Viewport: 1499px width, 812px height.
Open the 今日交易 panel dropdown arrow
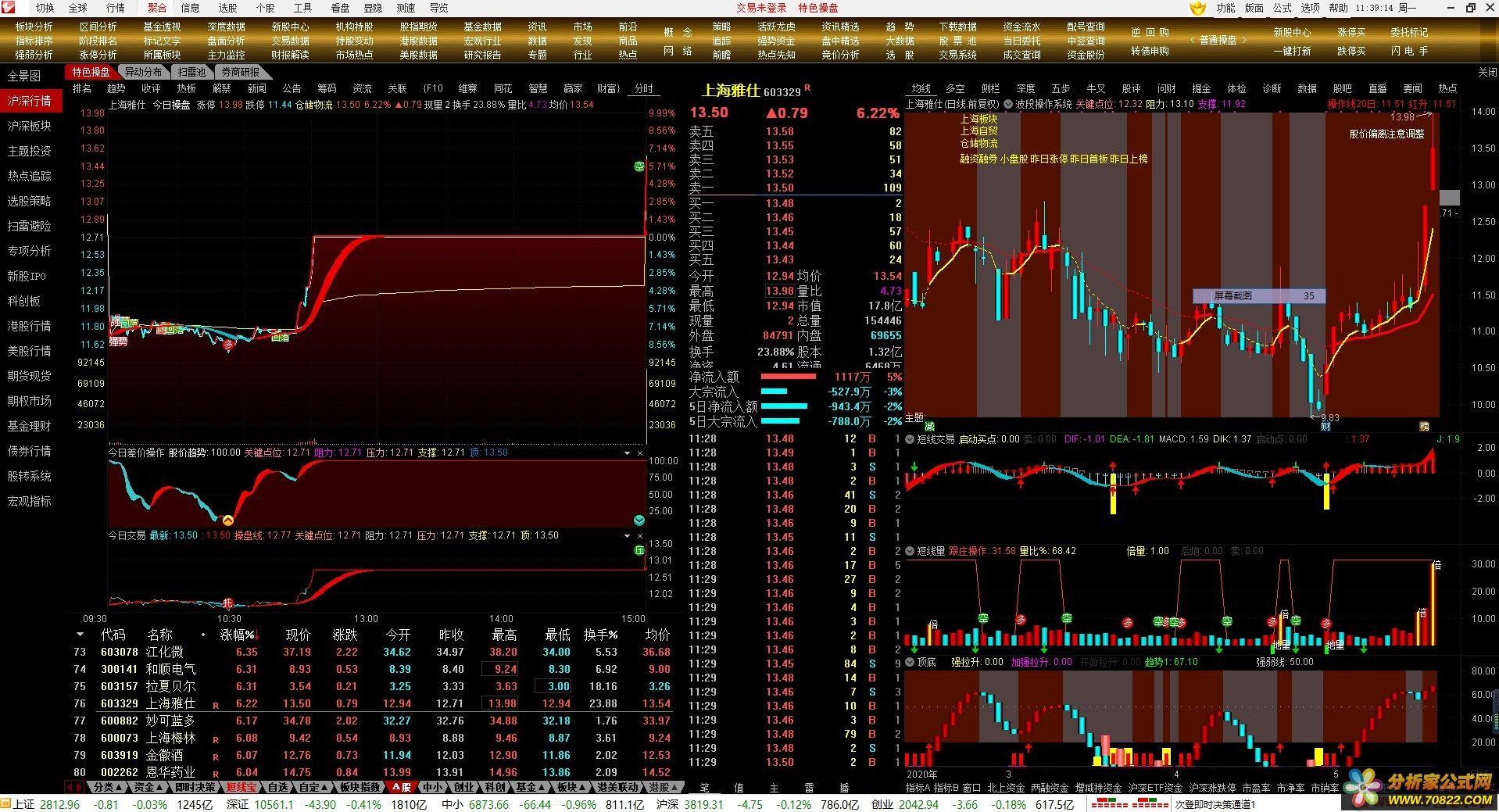click(x=627, y=536)
